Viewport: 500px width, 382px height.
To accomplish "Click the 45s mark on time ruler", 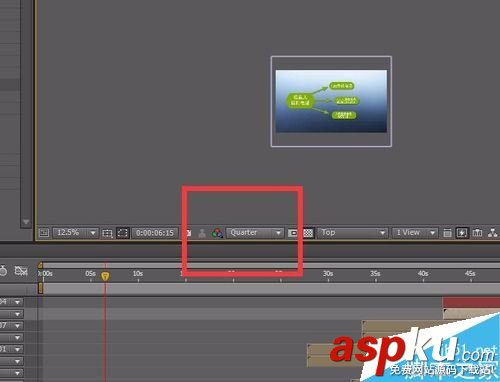I will tap(470, 274).
